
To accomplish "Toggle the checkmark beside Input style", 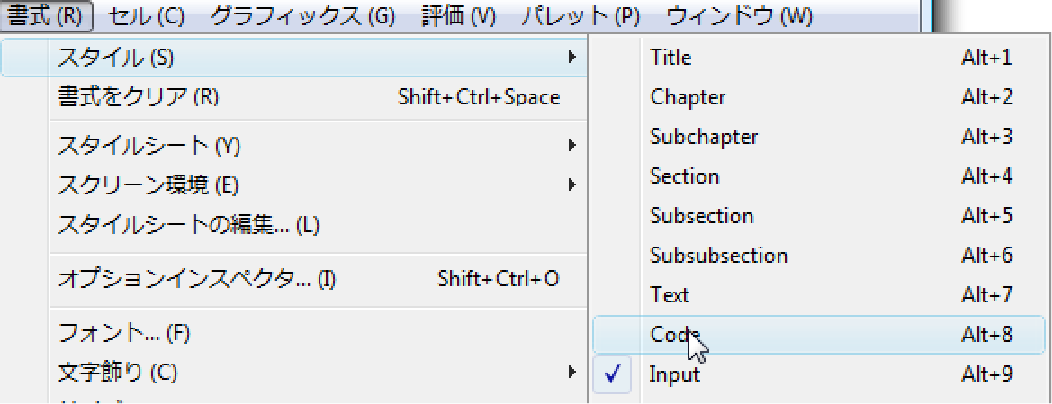I will [612, 374].
